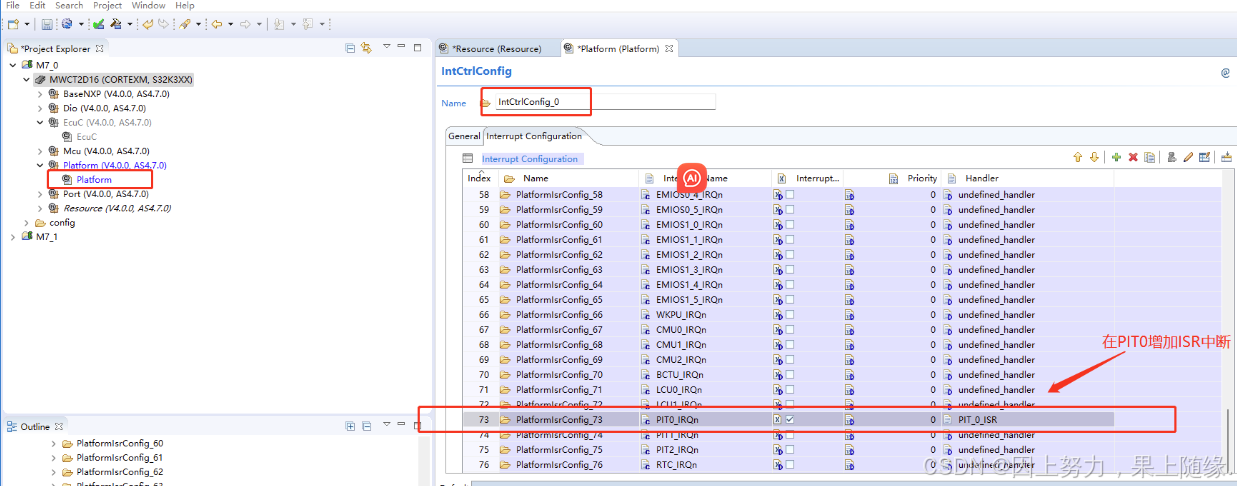Toggle interrupt checkbox for EMIOS1_0_IRQn row
This screenshot has height=486, width=1237.
[x=790, y=225]
